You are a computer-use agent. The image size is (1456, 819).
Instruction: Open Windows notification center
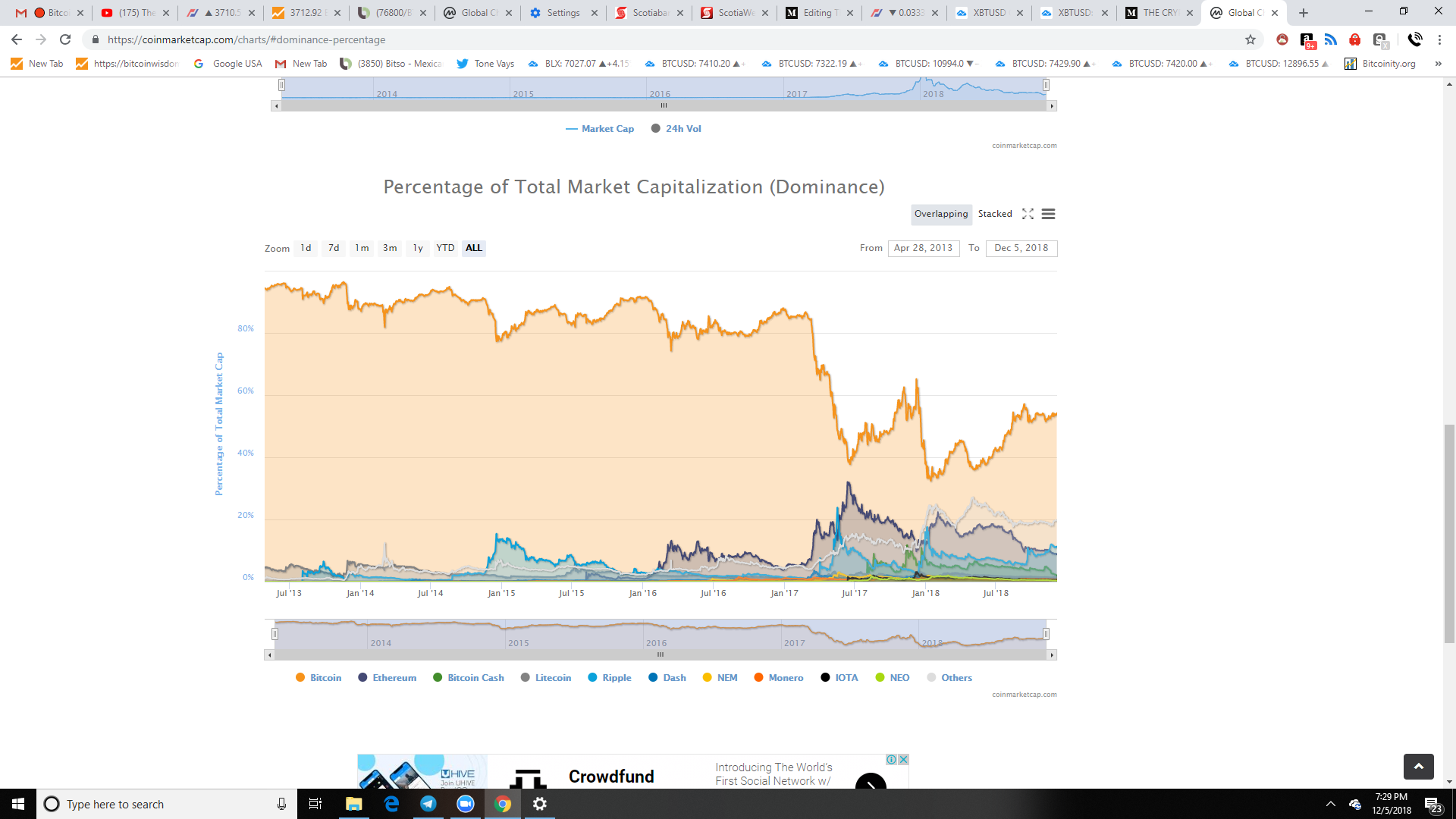click(1432, 804)
